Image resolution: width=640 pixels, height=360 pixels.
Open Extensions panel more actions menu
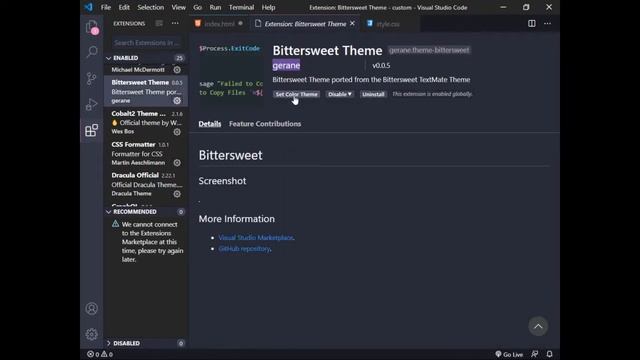175,23
